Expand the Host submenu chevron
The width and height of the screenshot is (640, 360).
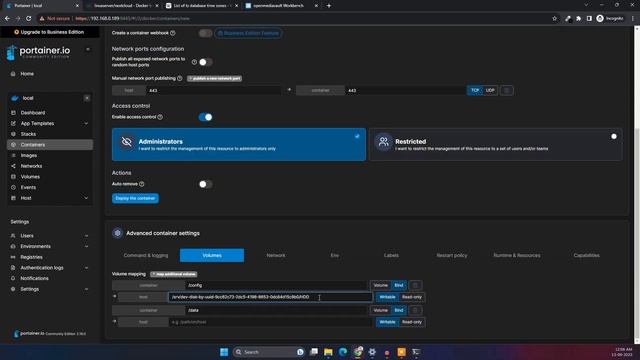click(x=86, y=198)
